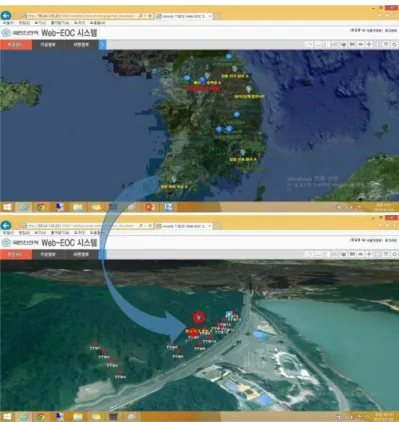This screenshot has height=422, width=399.
Task: Click the Web-EOC logo emblem above the Korea map
Action: pyautogui.click(x=6, y=33)
